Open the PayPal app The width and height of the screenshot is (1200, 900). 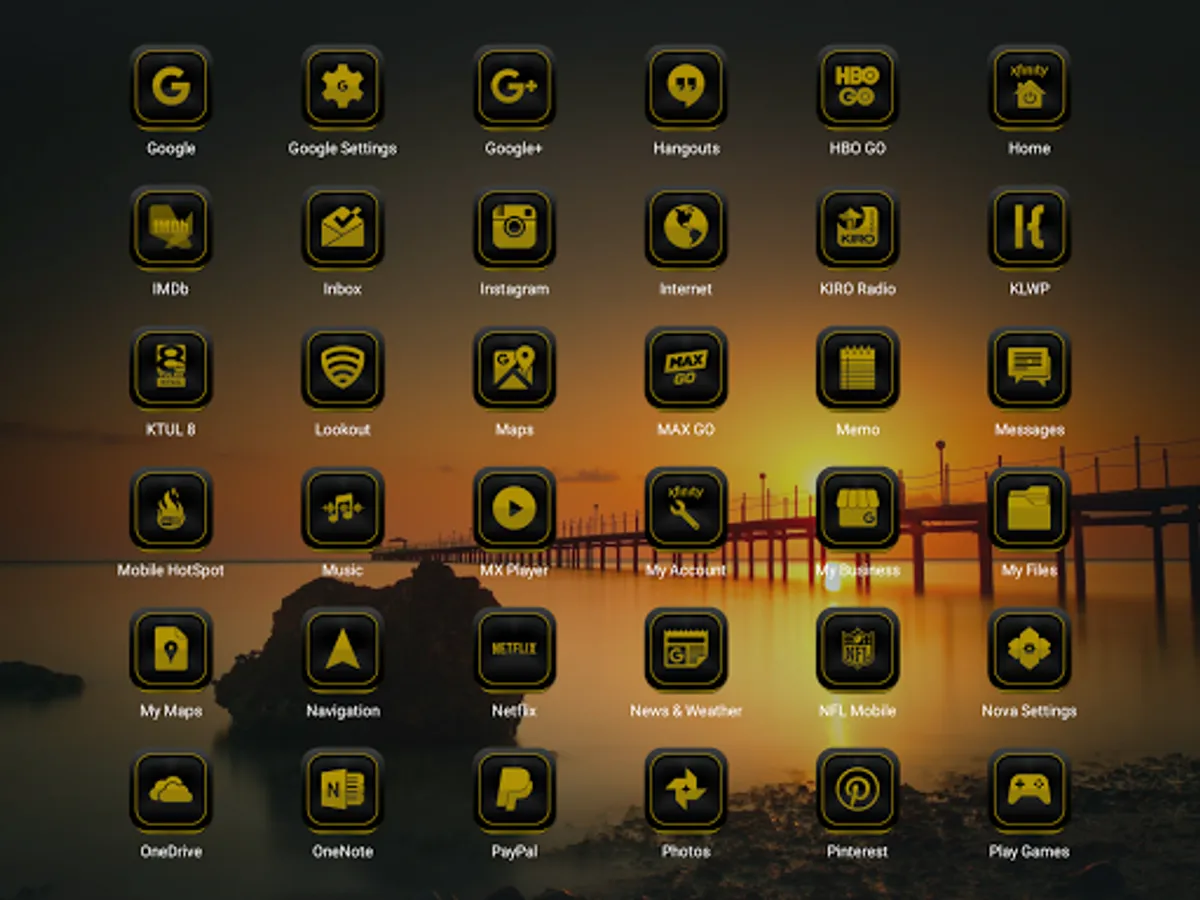click(x=515, y=791)
